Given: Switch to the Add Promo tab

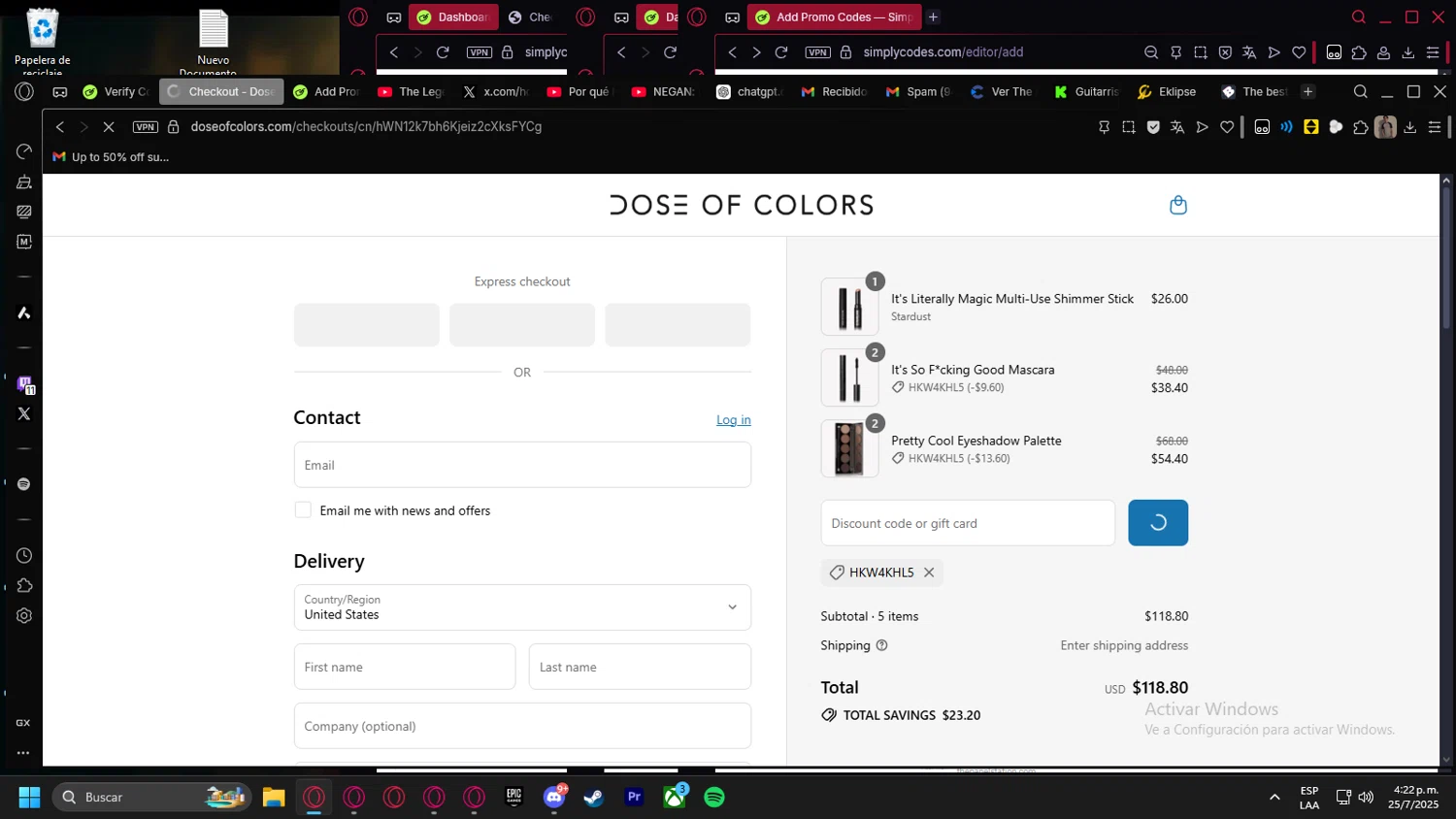Looking at the screenshot, I should point(327,91).
